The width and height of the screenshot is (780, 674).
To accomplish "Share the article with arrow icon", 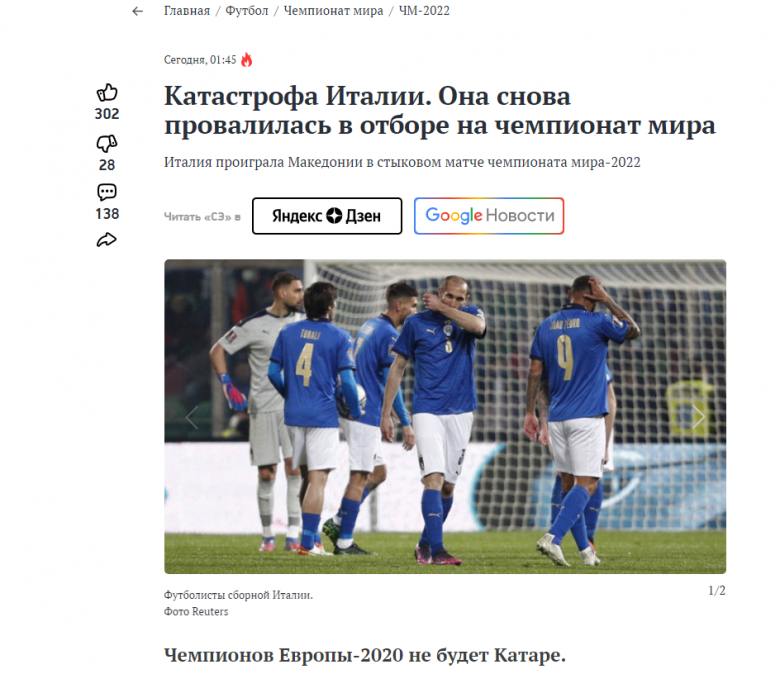I will tap(106, 240).
